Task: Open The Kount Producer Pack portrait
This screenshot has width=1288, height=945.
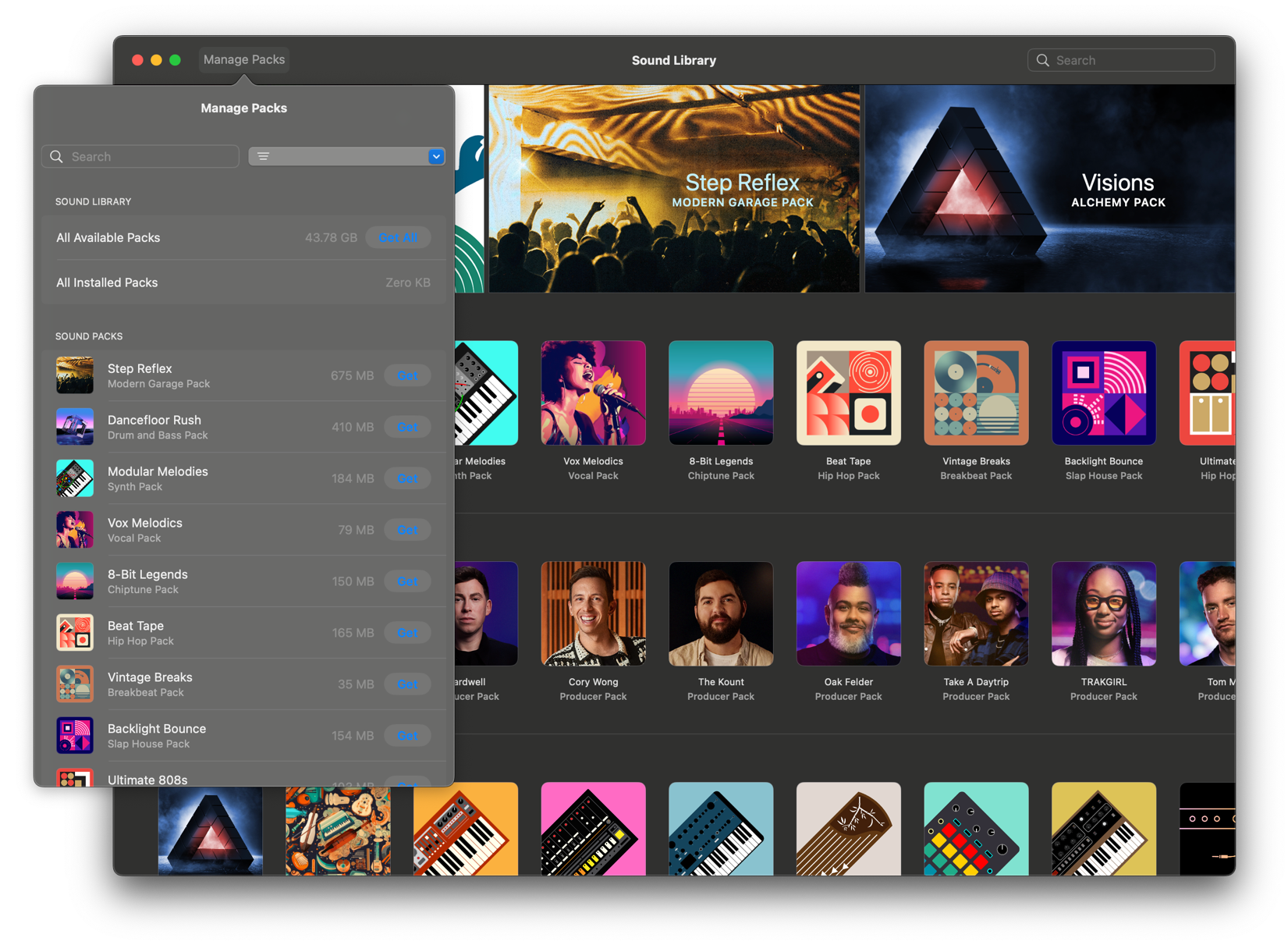Action: point(721,613)
